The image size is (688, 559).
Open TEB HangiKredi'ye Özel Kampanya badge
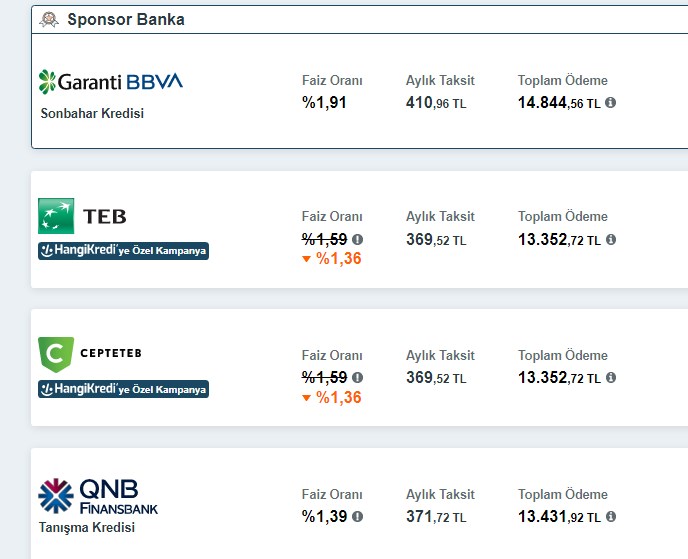coord(123,251)
